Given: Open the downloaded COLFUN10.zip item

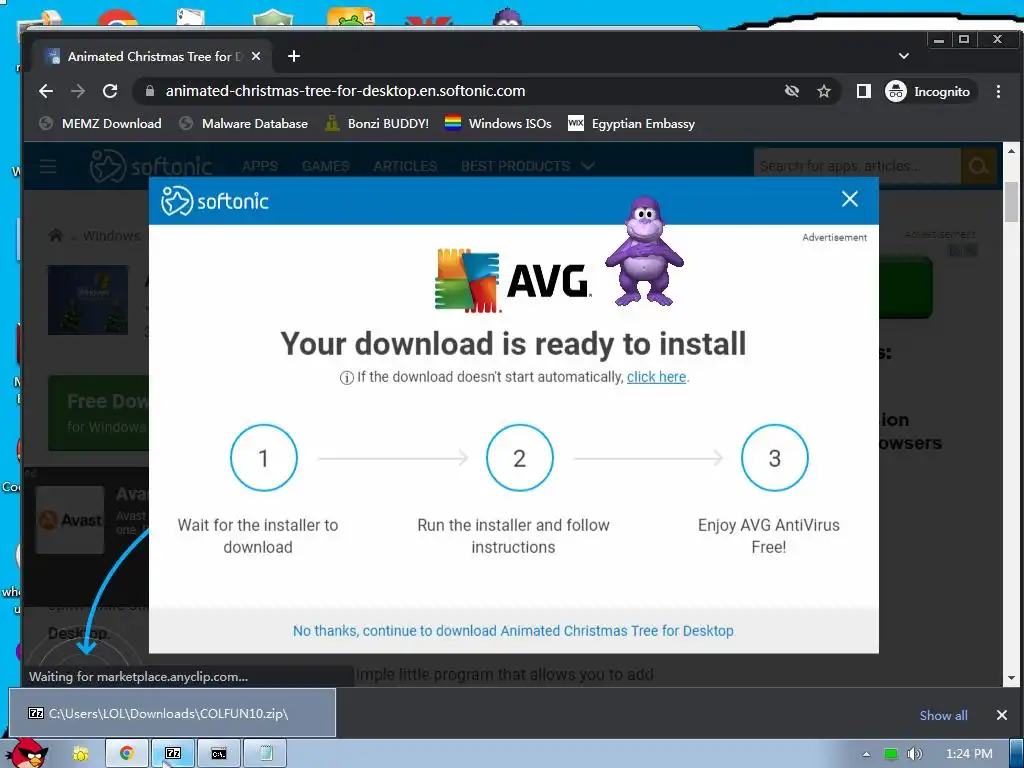Looking at the screenshot, I should coord(172,713).
